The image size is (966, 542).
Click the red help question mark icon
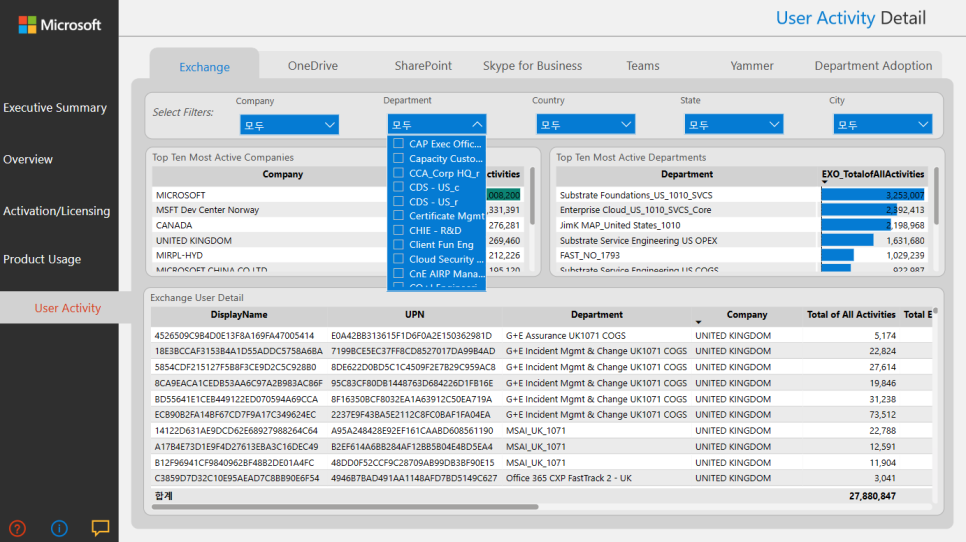pos(17,528)
